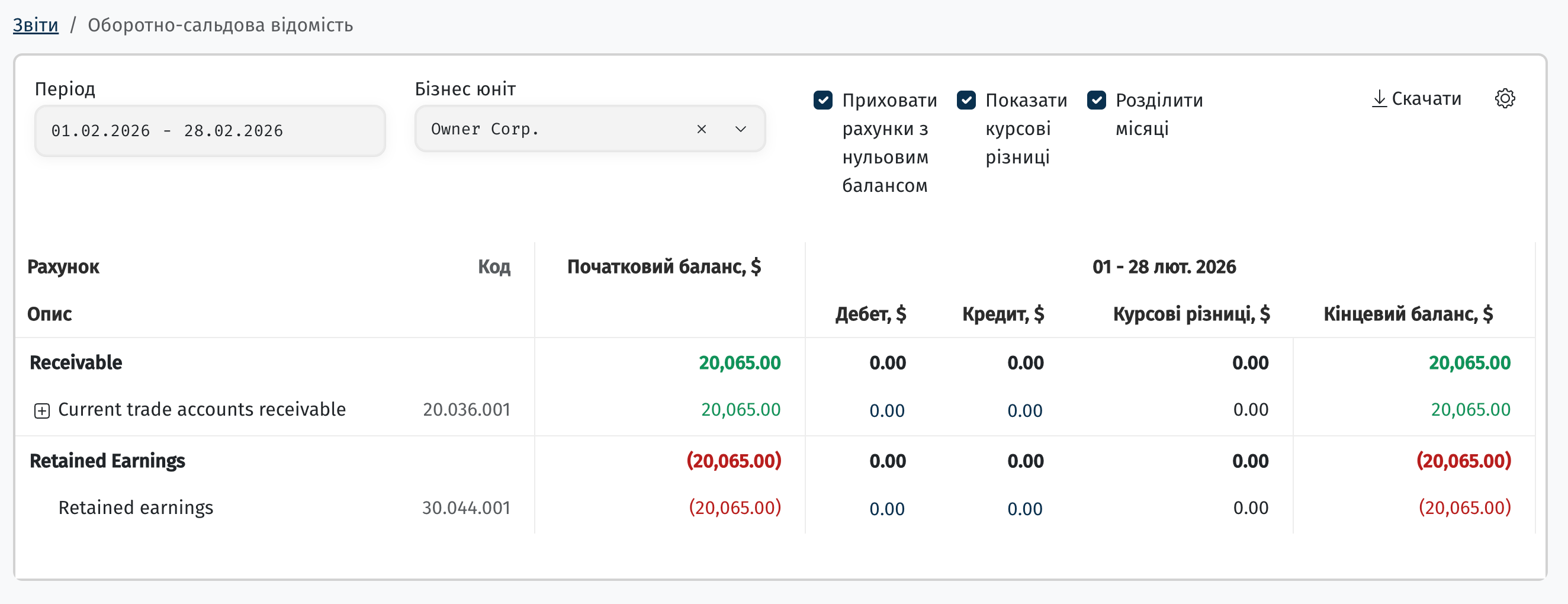Click the download arrow icon
The width and height of the screenshot is (1568, 604).
(1379, 99)
